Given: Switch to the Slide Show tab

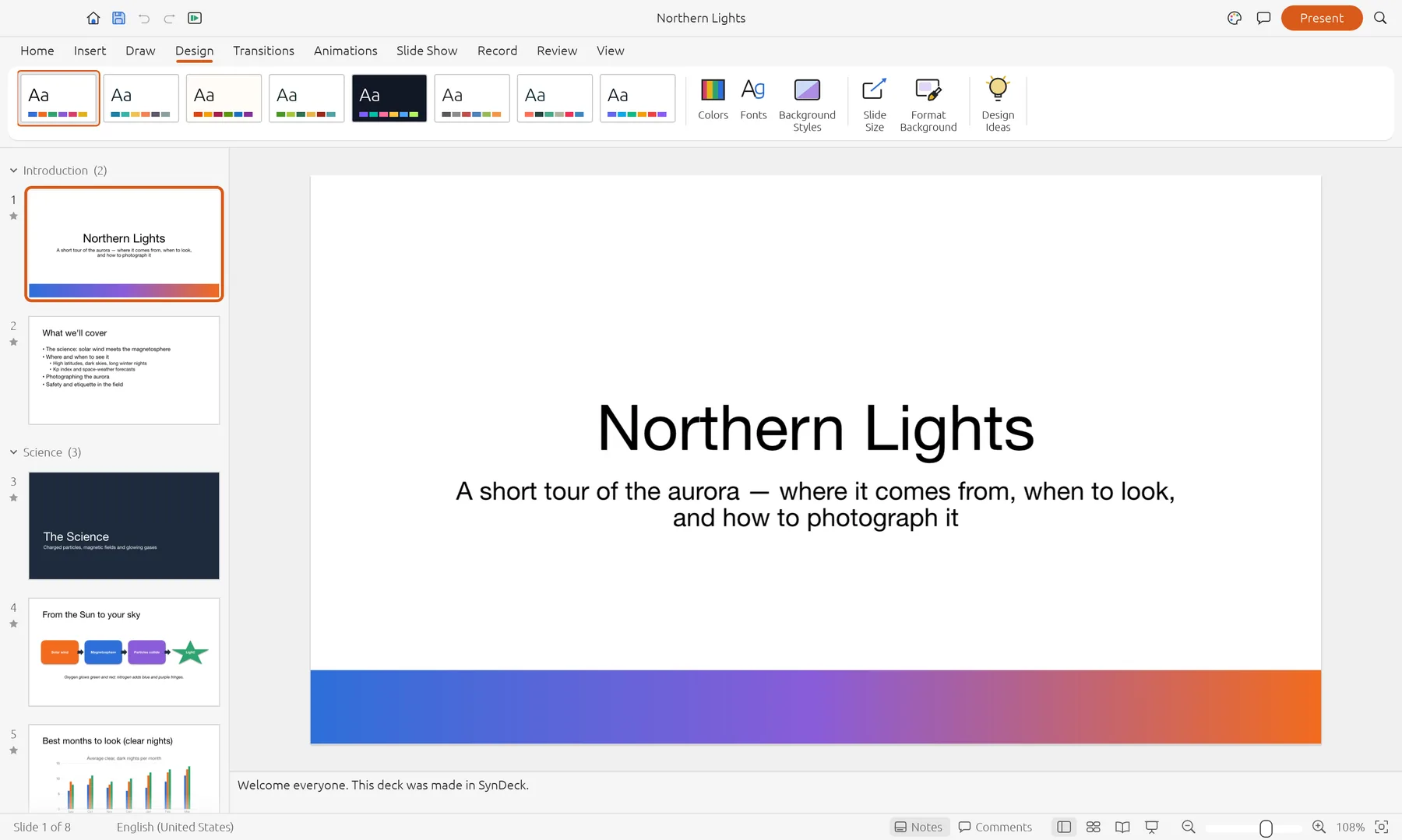Looking at the screenshot, I should tap(427, 51).
